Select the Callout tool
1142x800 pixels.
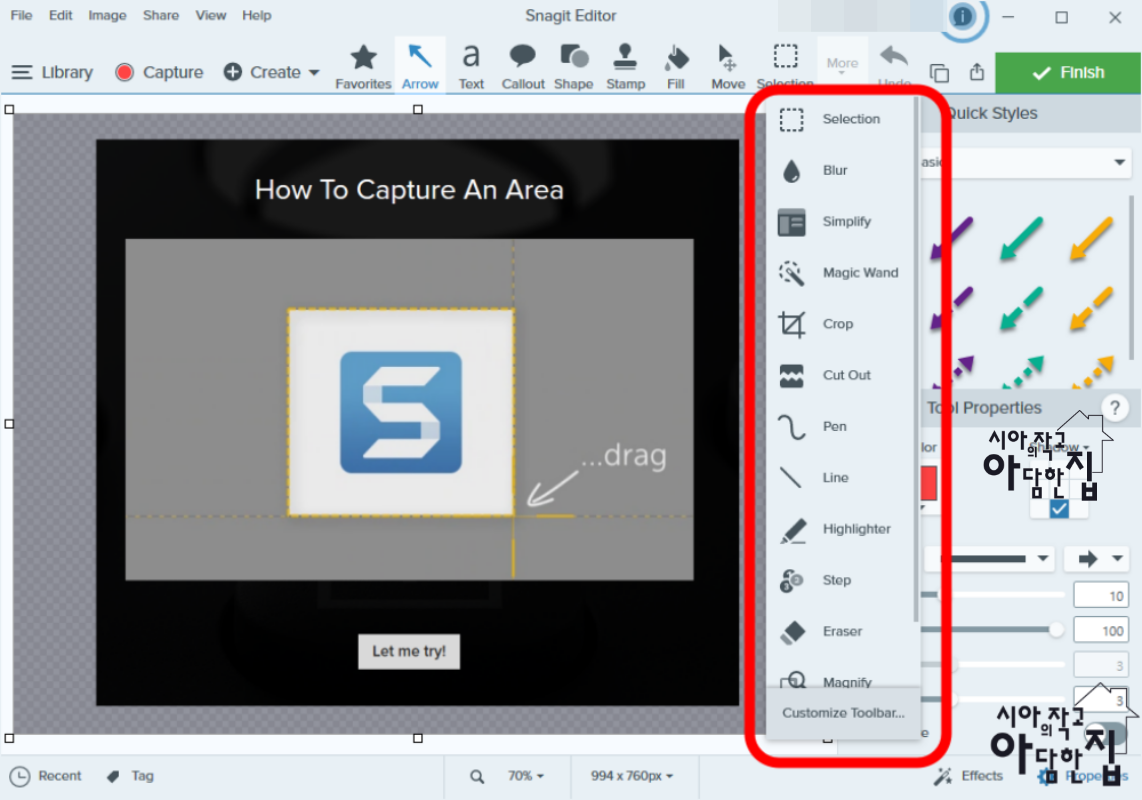click(522, 67)
